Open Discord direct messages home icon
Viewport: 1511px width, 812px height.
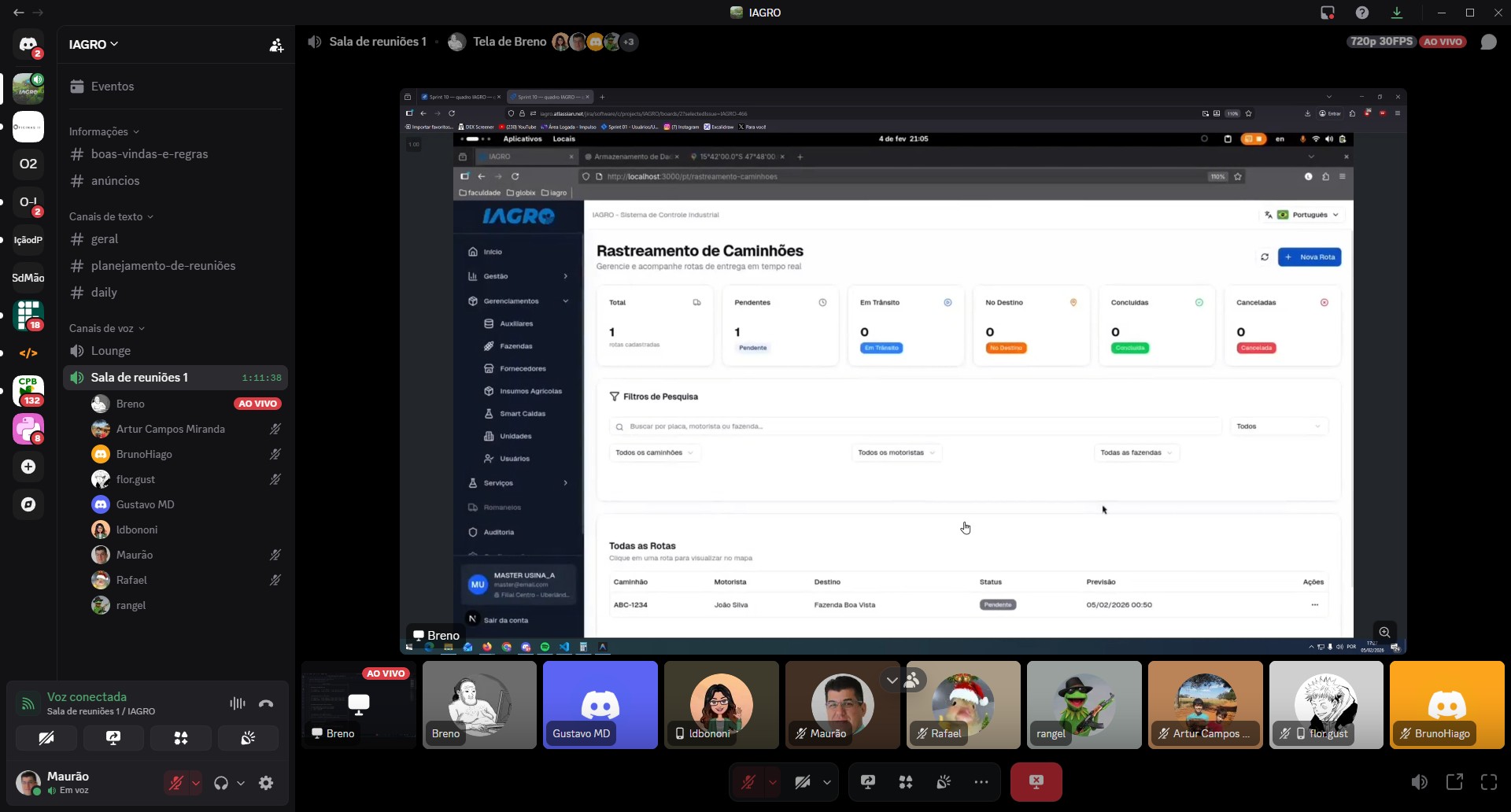point(28,45)
